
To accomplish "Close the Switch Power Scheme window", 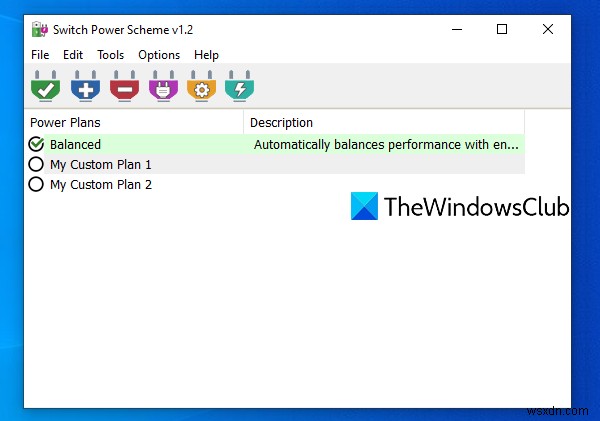I will click(x=548, y=29).
